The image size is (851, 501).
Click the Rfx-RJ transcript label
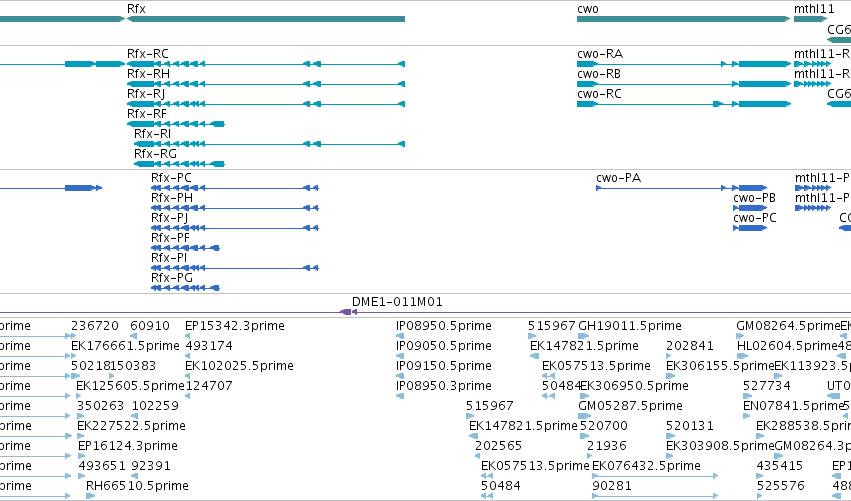(x=146, y=94)
